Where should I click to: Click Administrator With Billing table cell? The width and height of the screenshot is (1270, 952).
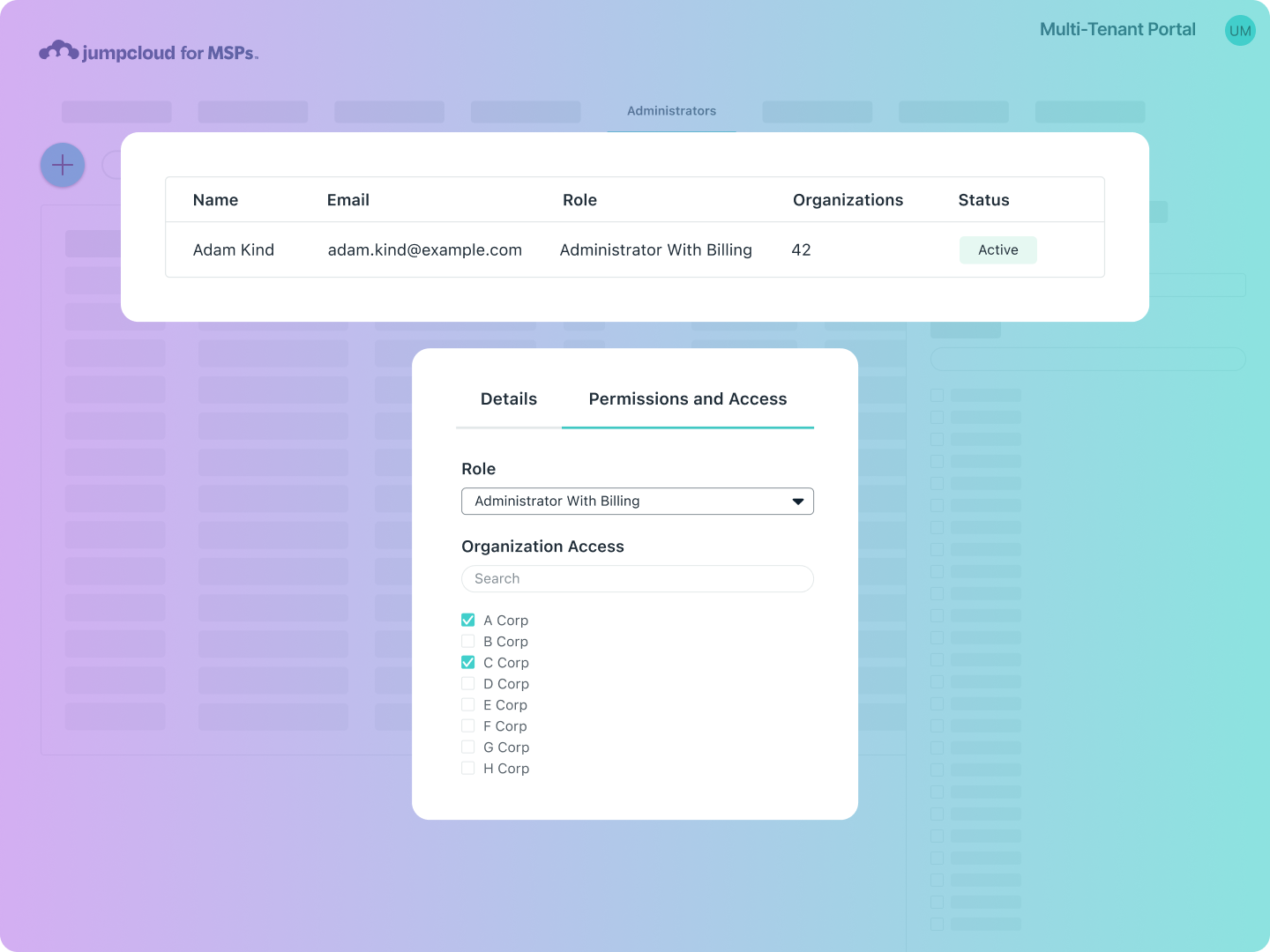coord(656,250)
